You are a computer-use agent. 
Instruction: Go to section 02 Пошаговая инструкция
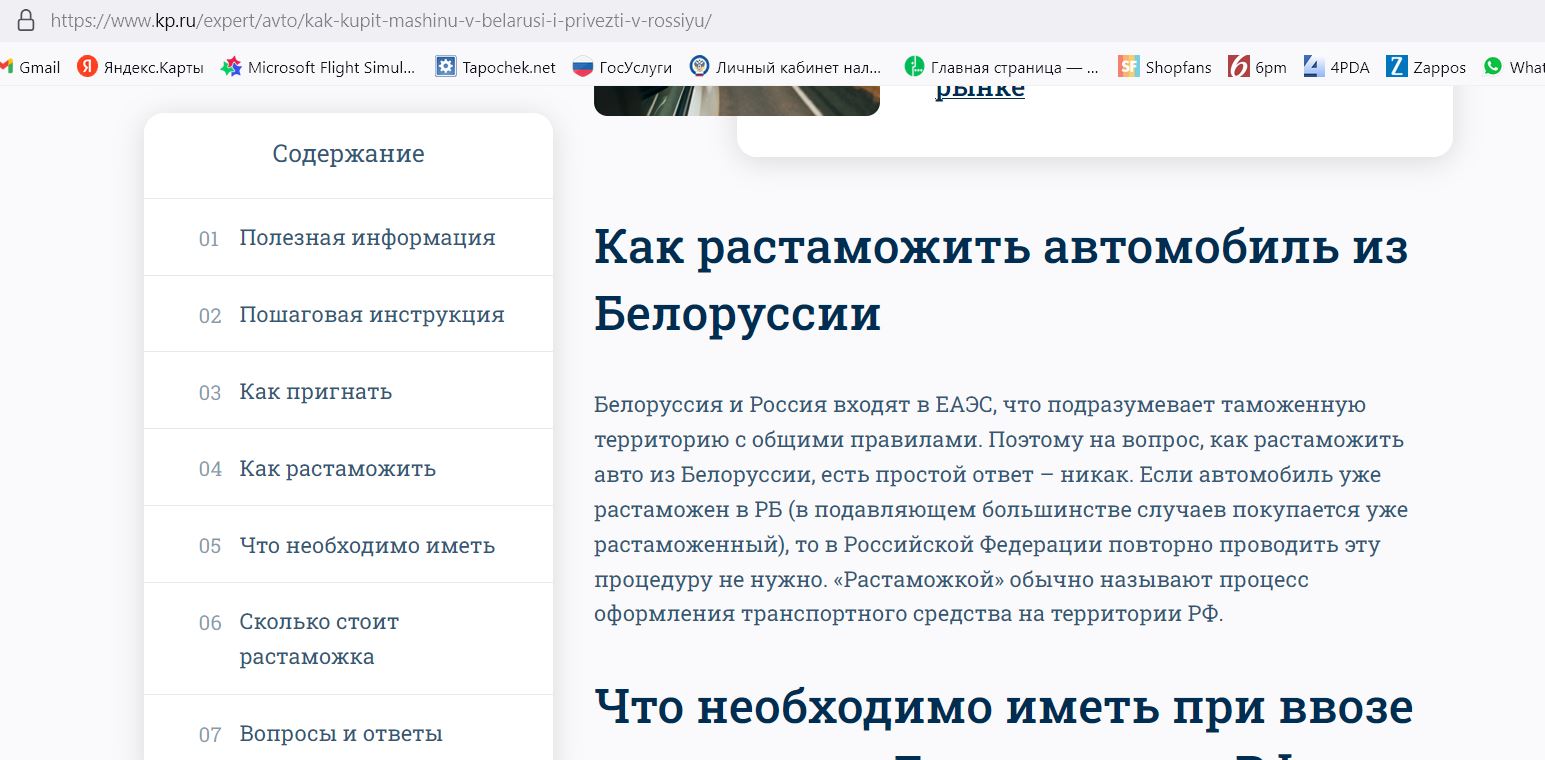[348, 315]
